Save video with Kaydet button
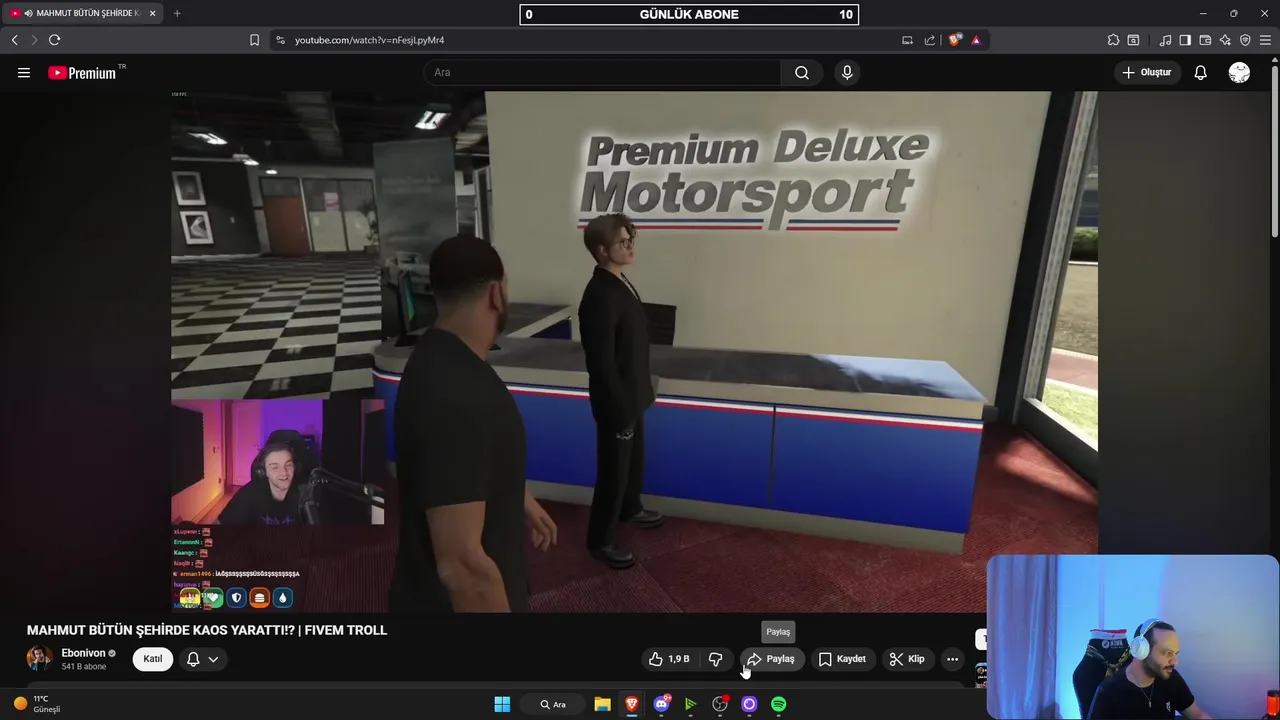This screenshot has height=720, width=1280. point(842,659)
